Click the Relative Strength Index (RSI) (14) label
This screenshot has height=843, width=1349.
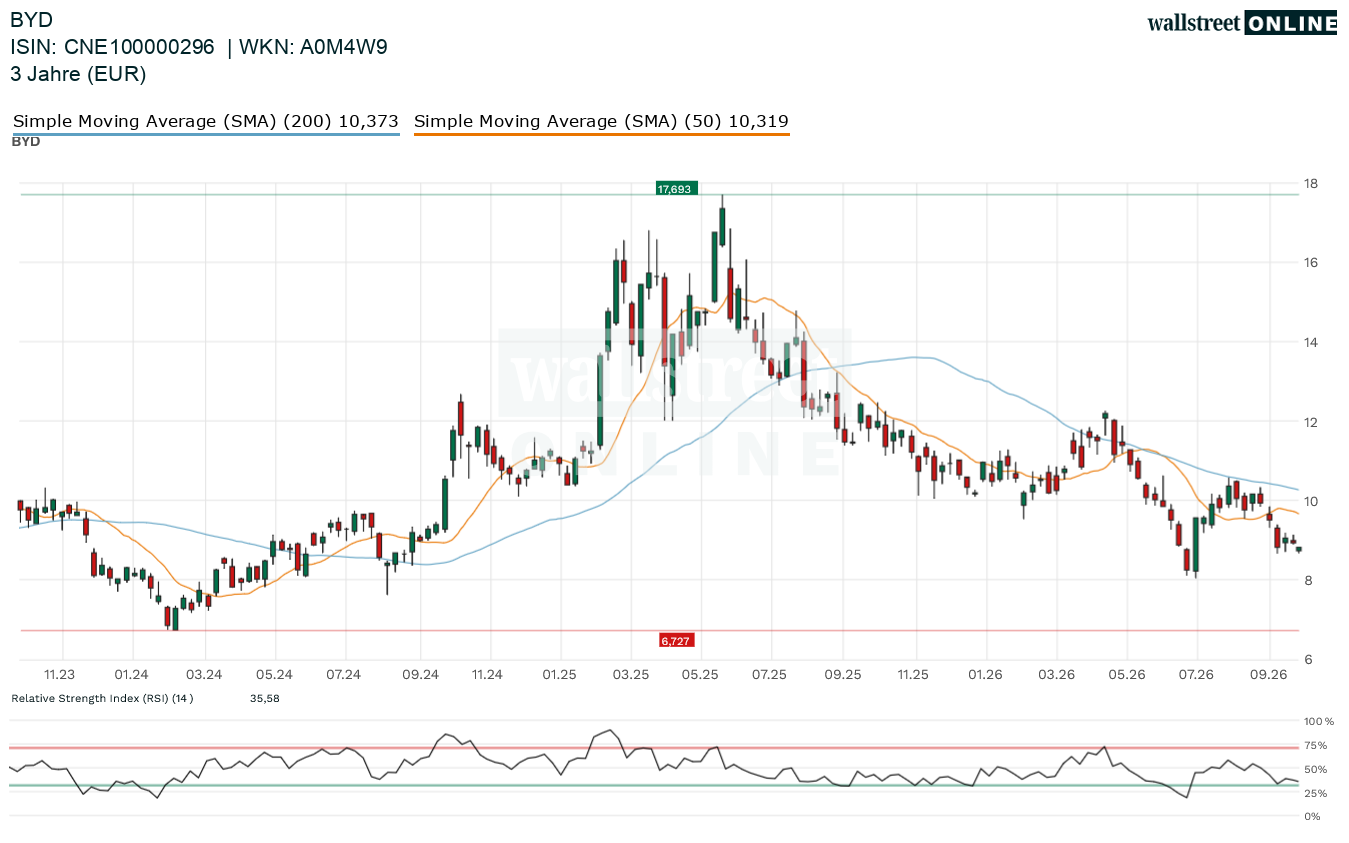[102, 698]
